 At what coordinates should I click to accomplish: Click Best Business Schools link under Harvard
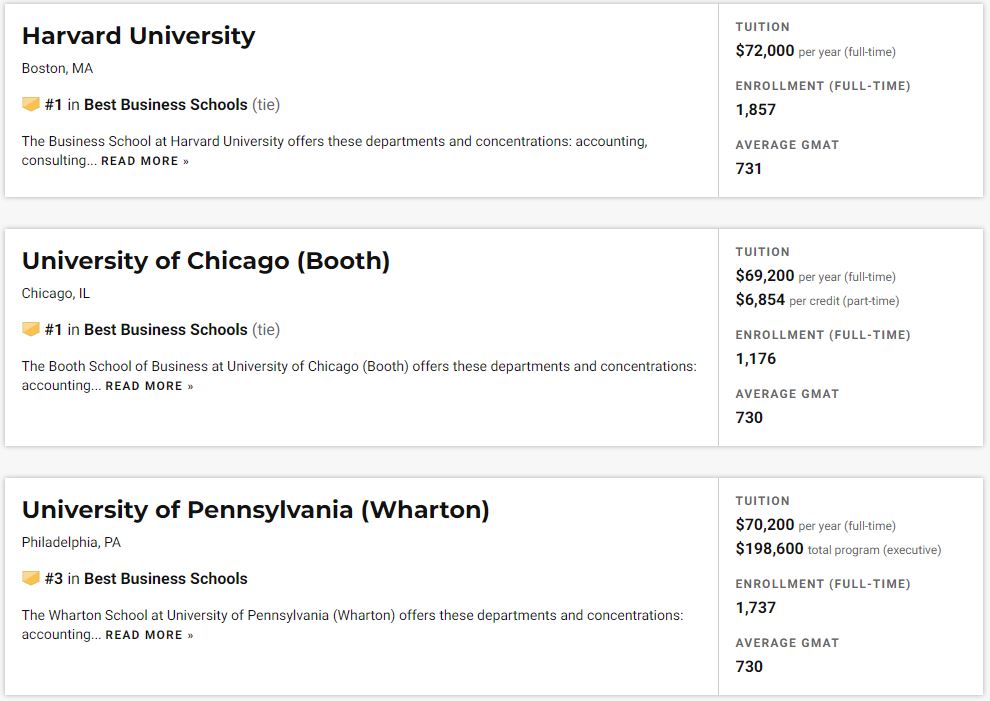(x=165, y=104)
